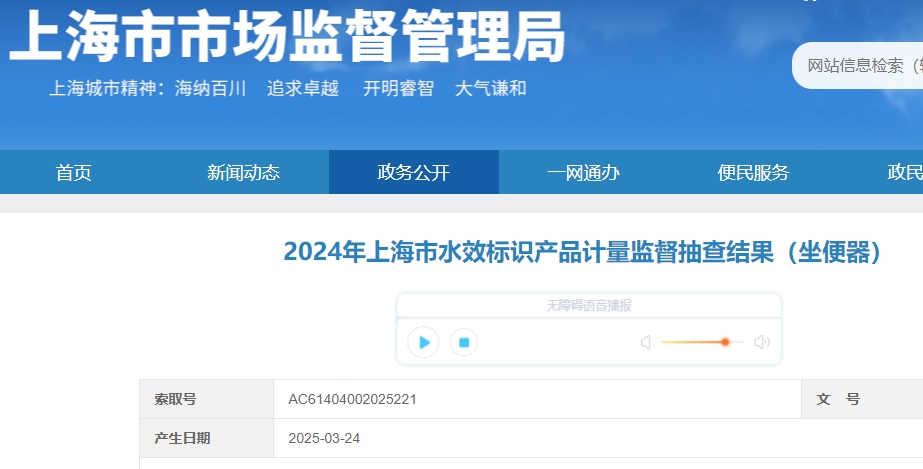Click the high-volume speaker icon

(x=762, y=343)
